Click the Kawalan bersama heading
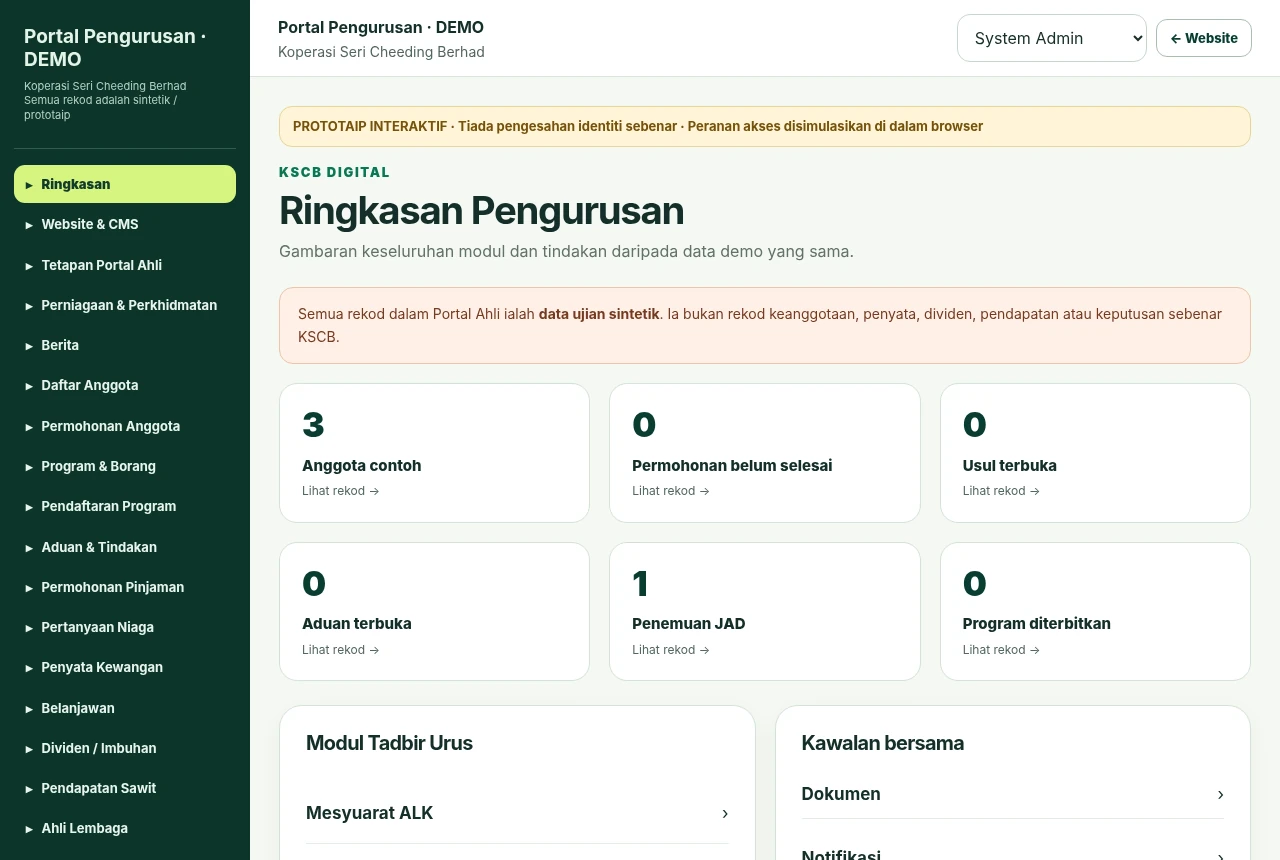1280x860 pixels. [x=883, y=743]
